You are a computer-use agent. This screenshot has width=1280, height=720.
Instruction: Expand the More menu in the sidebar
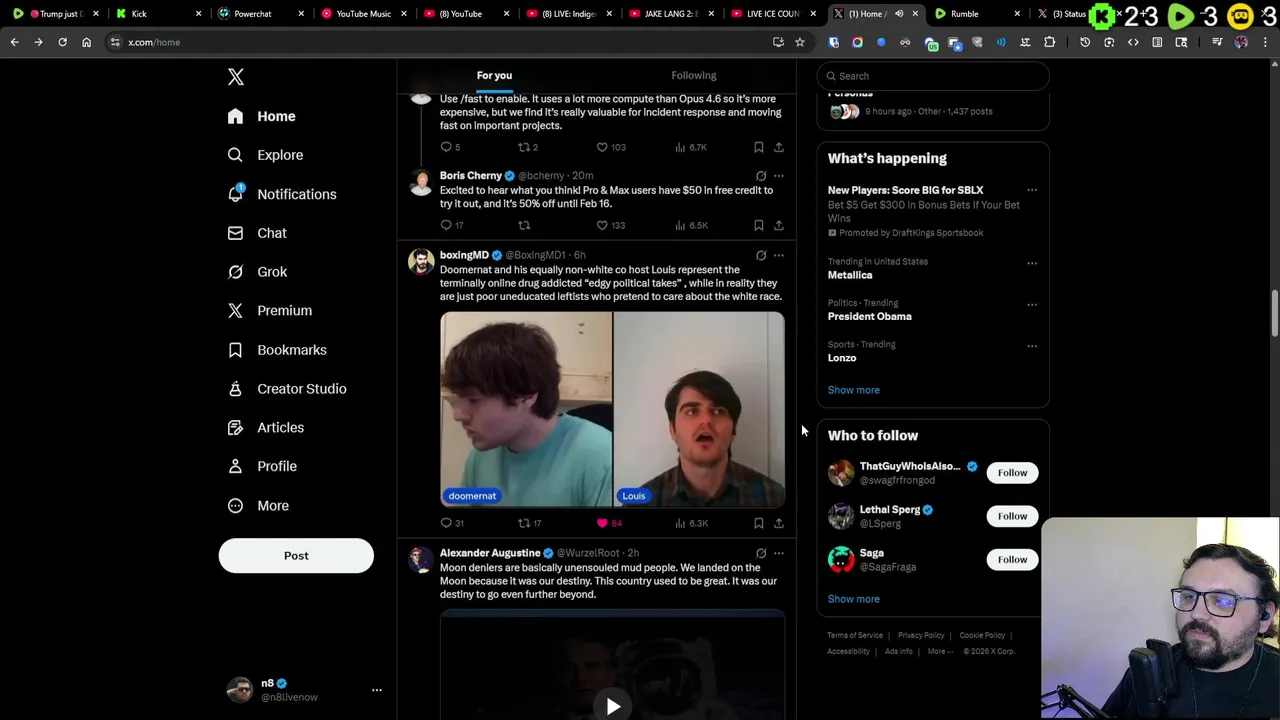(x=259, y=506)
